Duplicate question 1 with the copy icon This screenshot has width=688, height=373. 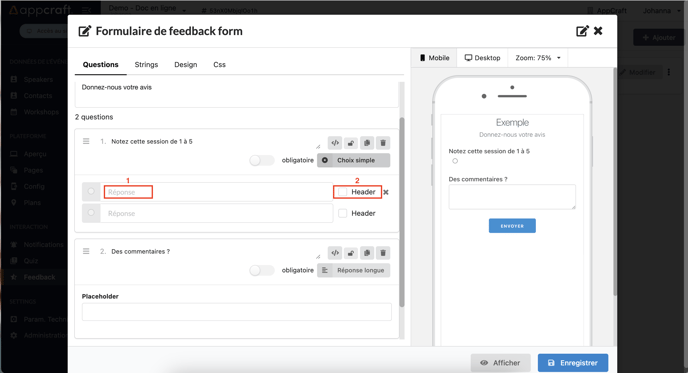click(367, 143)
